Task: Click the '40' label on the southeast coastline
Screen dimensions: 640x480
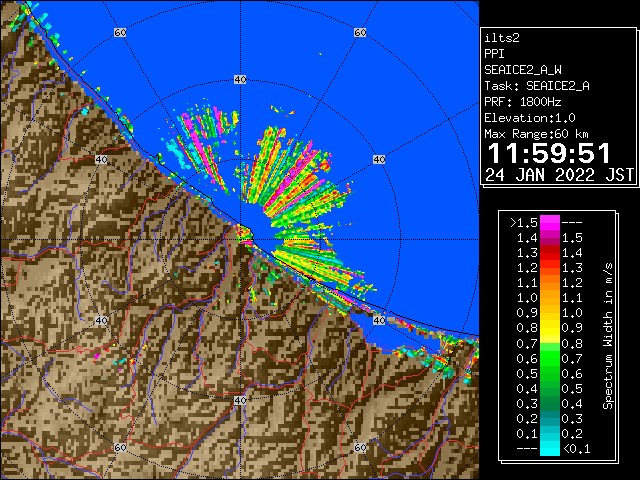Action: [x=379, y=320]
